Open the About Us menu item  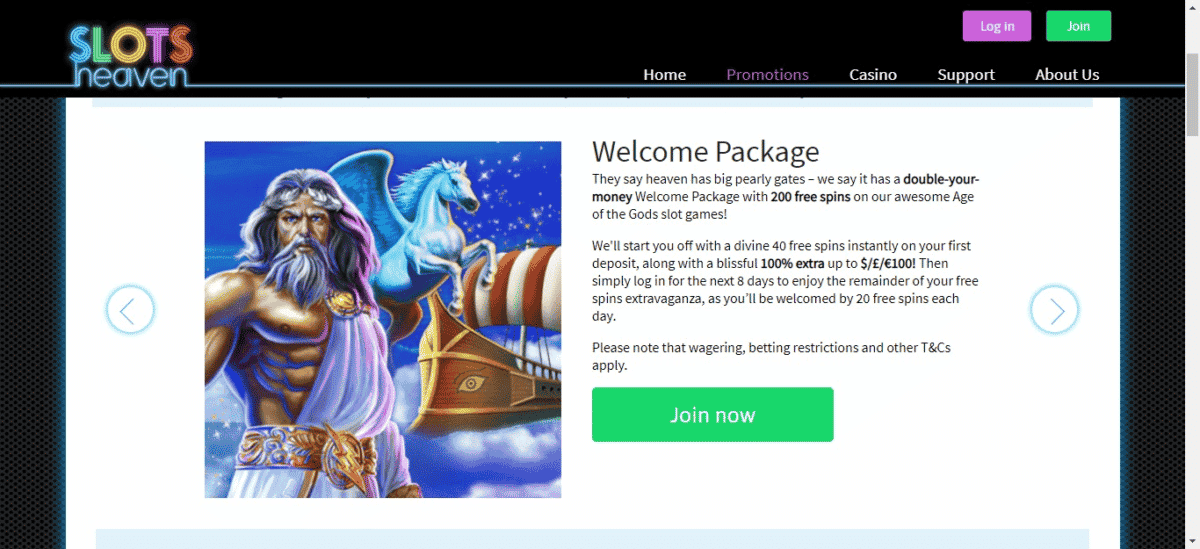pos(1067,74)
